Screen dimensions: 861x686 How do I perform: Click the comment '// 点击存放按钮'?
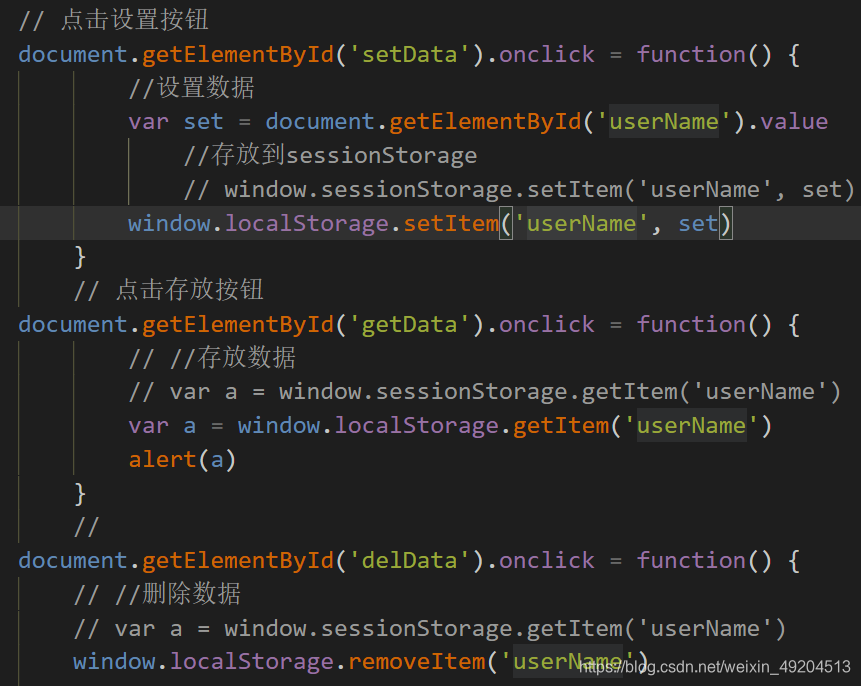(169, 290)
